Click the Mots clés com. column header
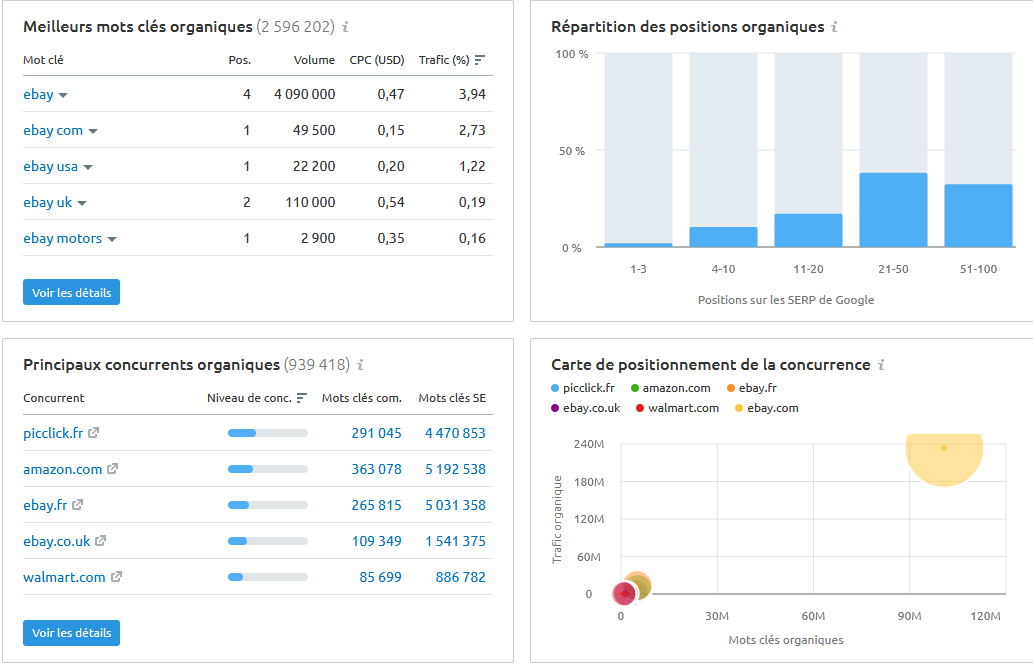Image resolution: width=1033 pixels, height=664 pixels. pos(362,398)
